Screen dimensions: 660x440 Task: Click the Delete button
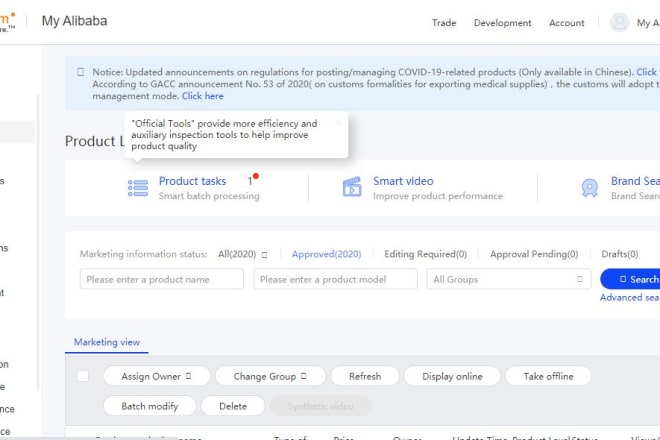[233, 406]
